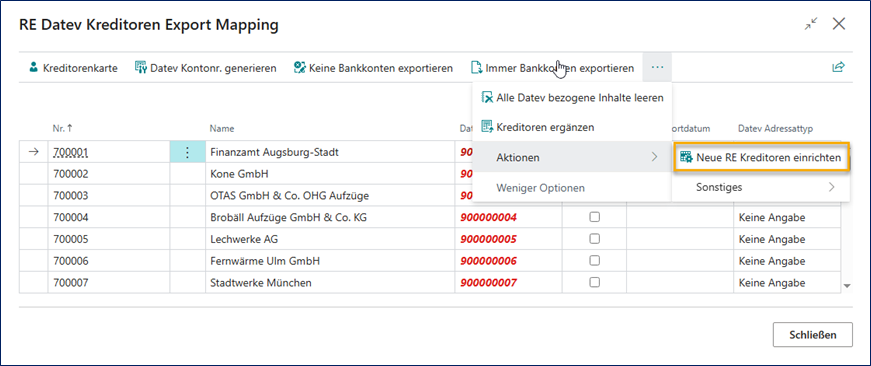Click Datev number 900000007
The height and width of the screenshot is (366, 871).
pos(488,282)
